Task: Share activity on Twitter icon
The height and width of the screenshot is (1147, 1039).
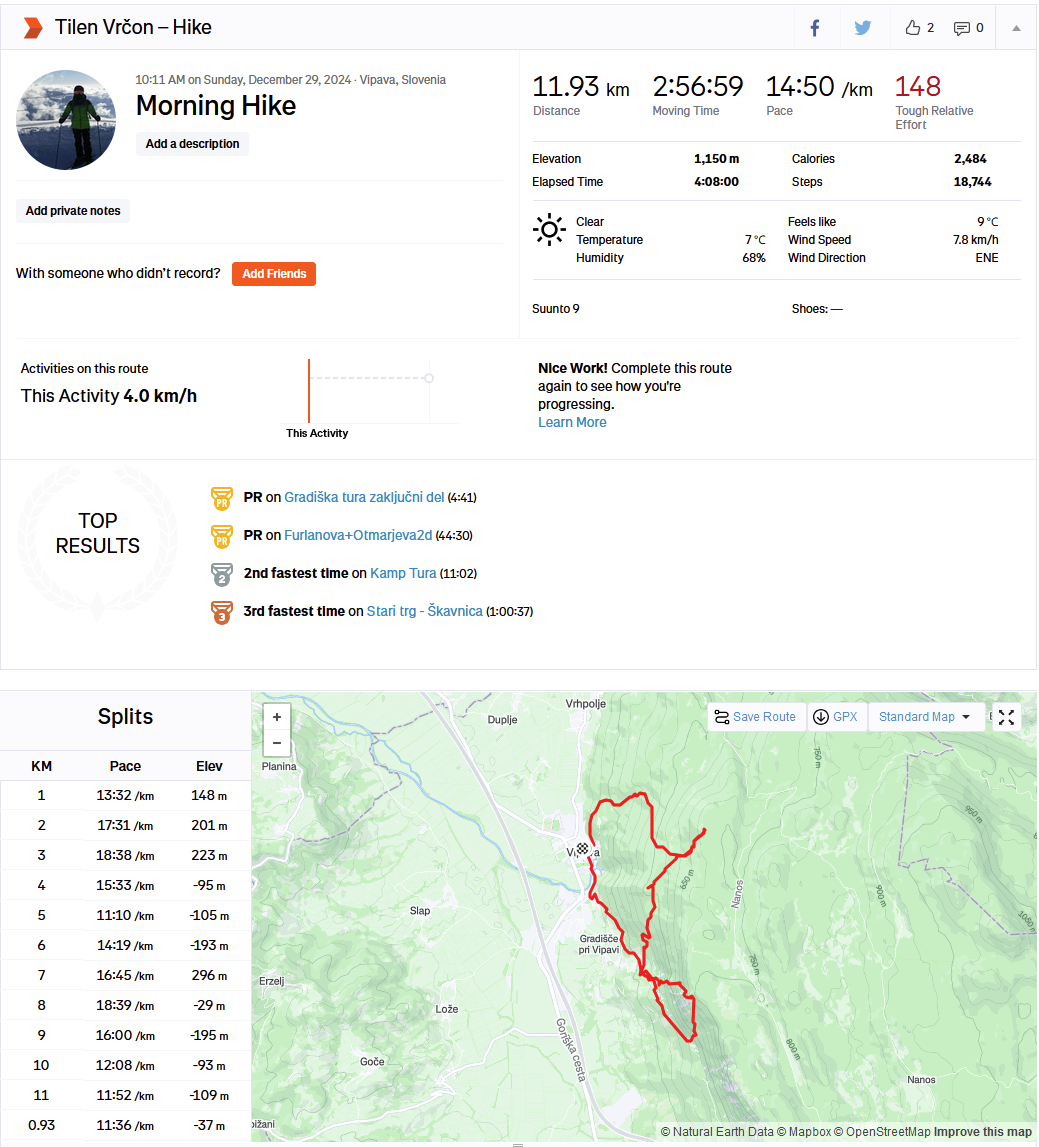Action: pos(863,28)
